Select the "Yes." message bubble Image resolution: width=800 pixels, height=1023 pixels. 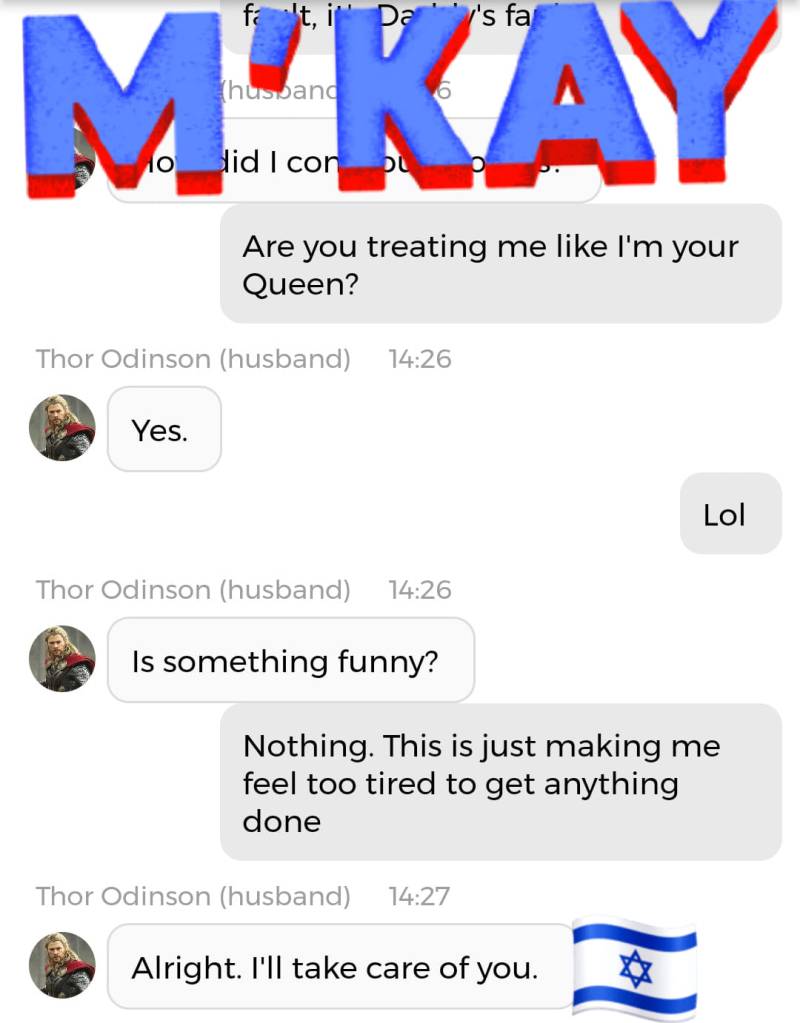coord(164,429)
